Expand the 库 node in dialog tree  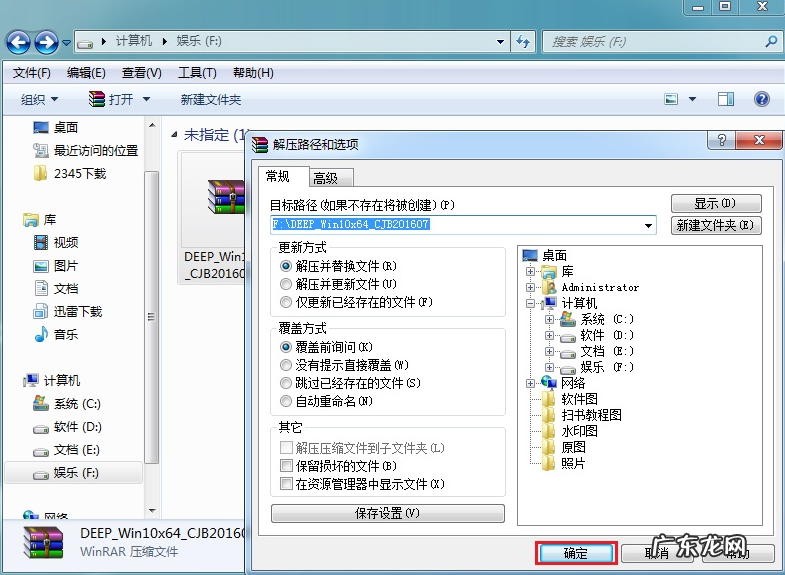point(531,271)
